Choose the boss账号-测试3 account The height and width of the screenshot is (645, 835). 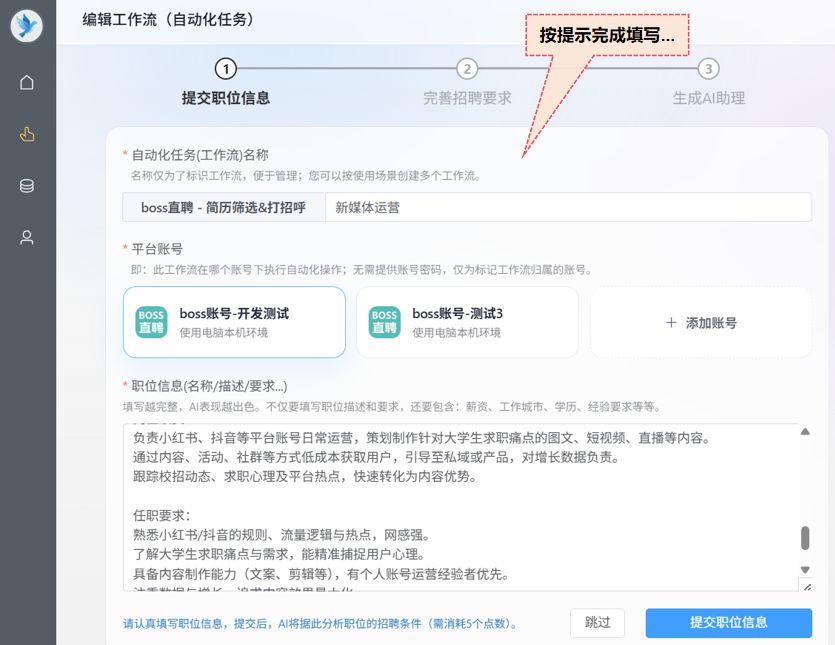pyautogui.click(x=467, y=322)
